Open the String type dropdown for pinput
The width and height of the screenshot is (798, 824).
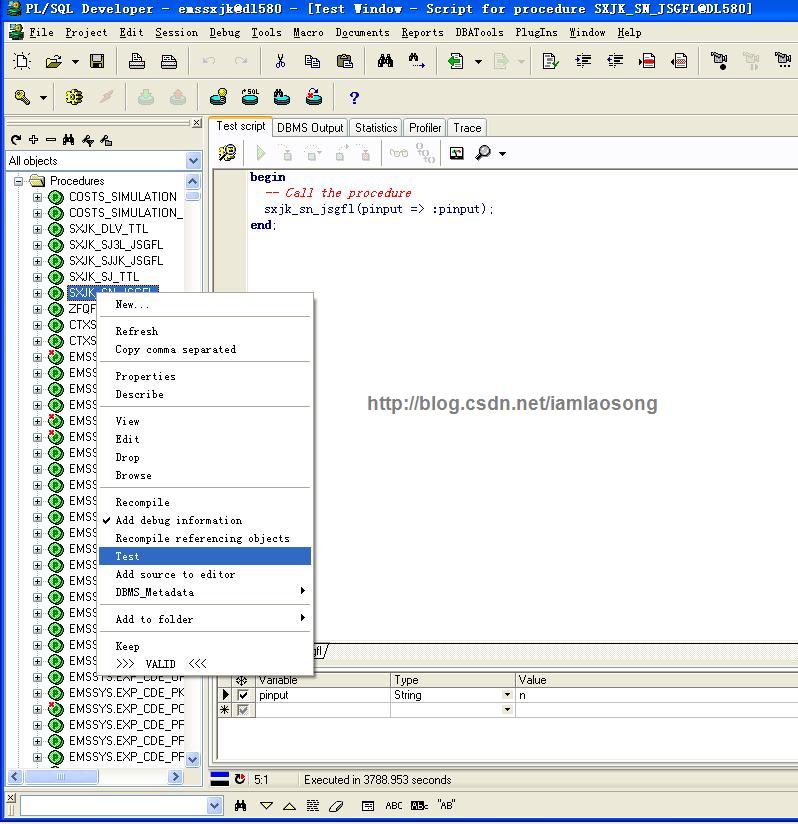pyautogui.click(x=507, y=695)
